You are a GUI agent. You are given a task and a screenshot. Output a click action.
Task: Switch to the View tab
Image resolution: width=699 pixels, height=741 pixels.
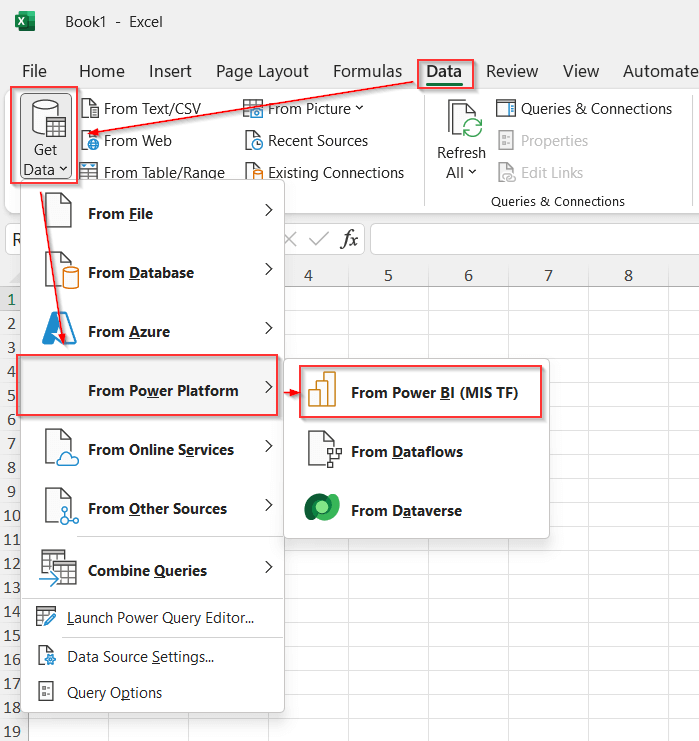(x=581, y=71)
